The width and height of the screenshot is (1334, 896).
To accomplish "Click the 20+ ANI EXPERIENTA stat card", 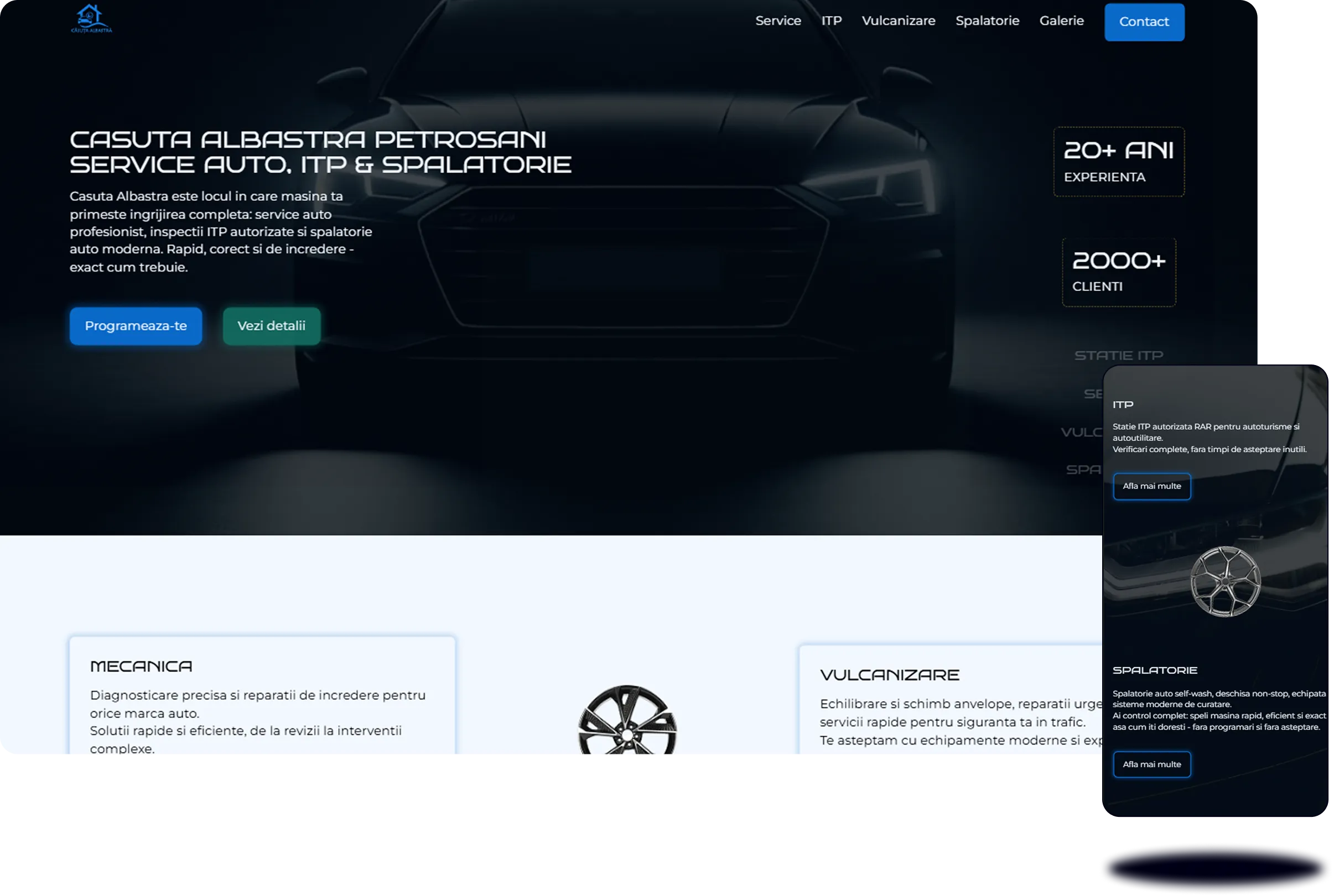I will (1119, 162).
